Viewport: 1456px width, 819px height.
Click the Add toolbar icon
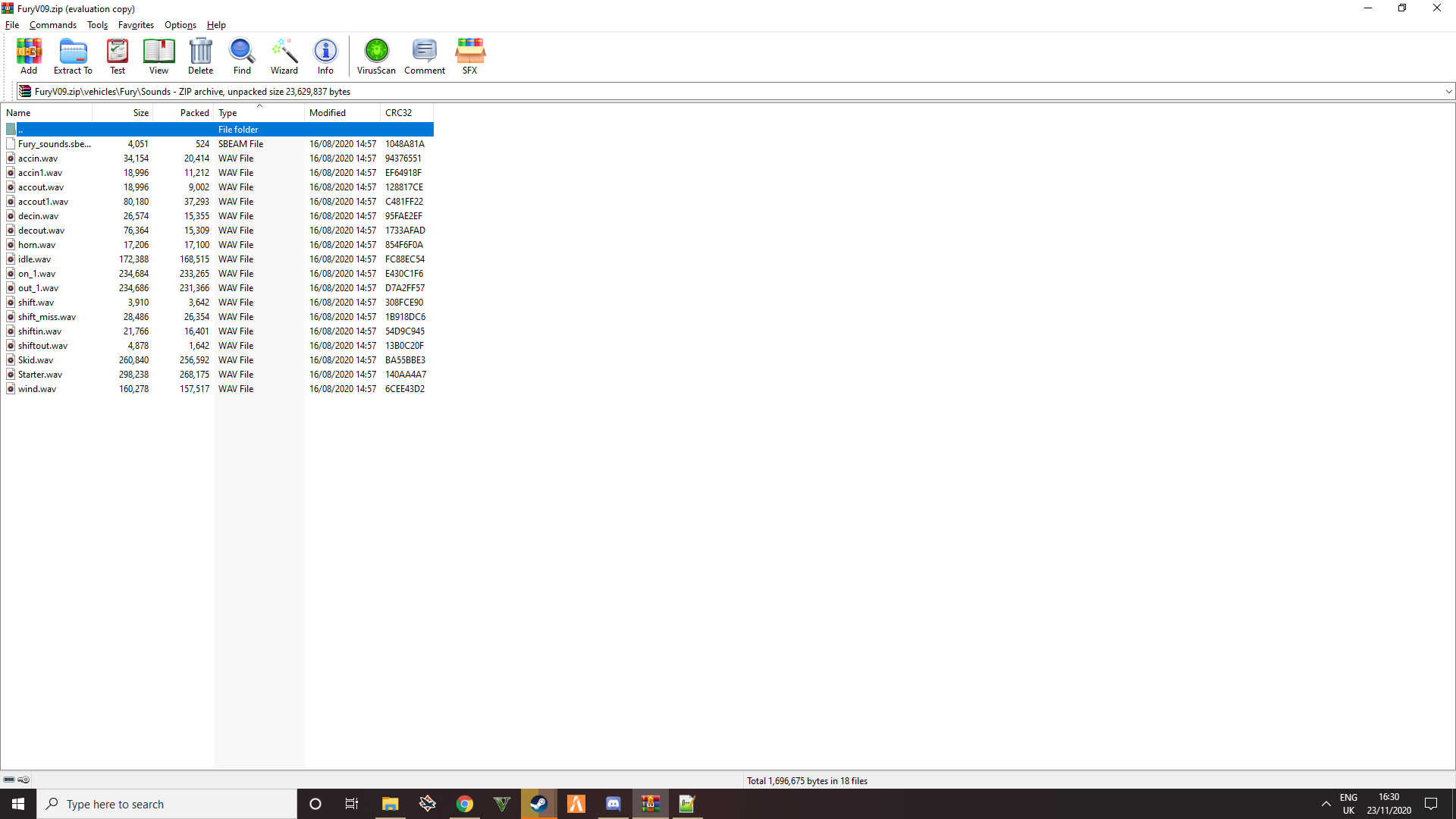[x=29, y=56]
